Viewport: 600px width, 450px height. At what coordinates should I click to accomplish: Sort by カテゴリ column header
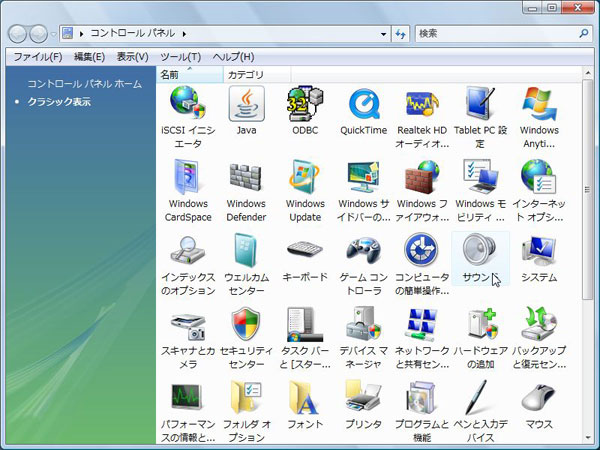pos(257,75)
